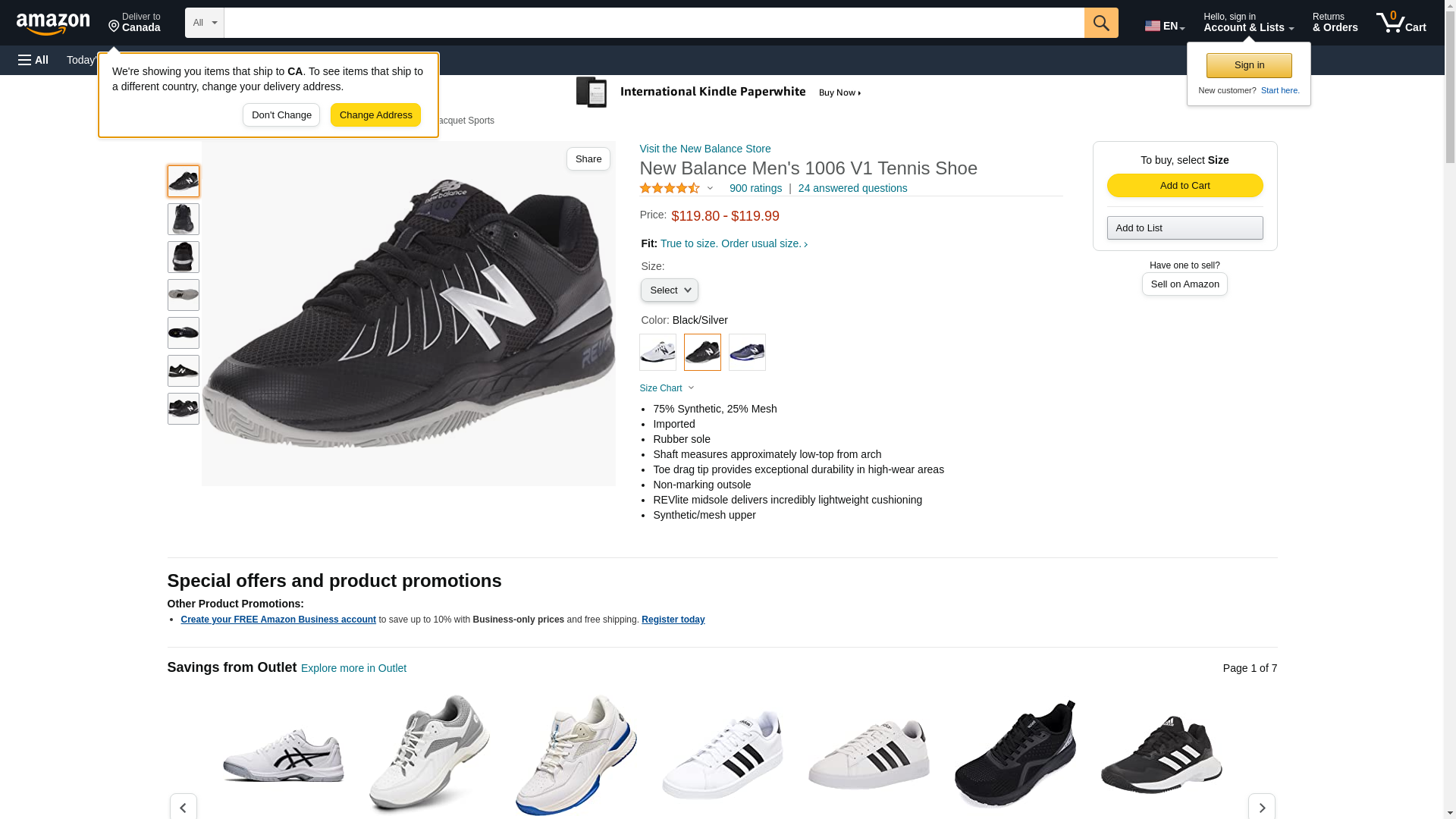The width and height of the screenshot is (1456, 819).
Task: Open Returns & Orders
Action: 1335,23
